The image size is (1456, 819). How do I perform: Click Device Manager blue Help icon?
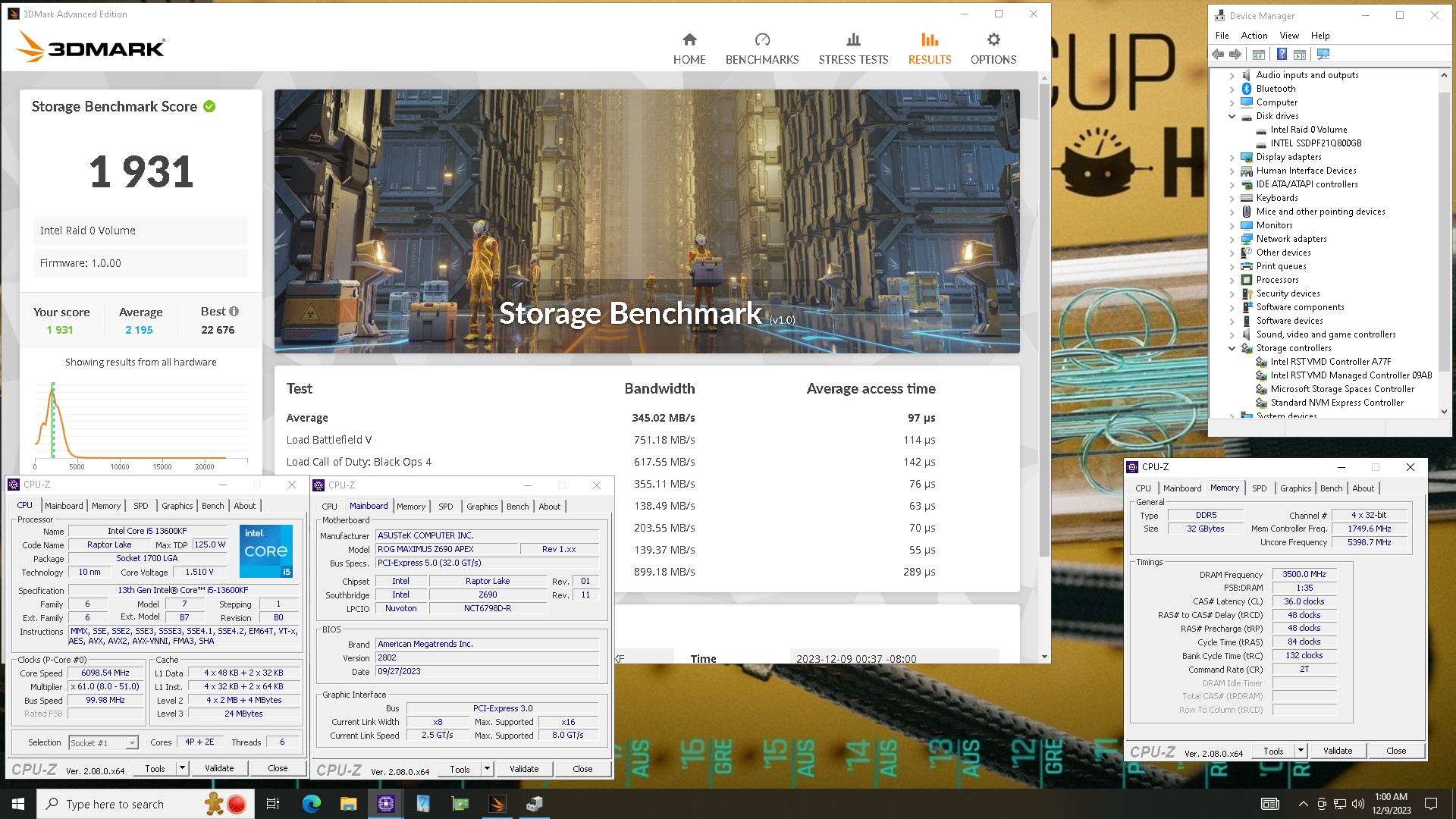point(1282,55)
